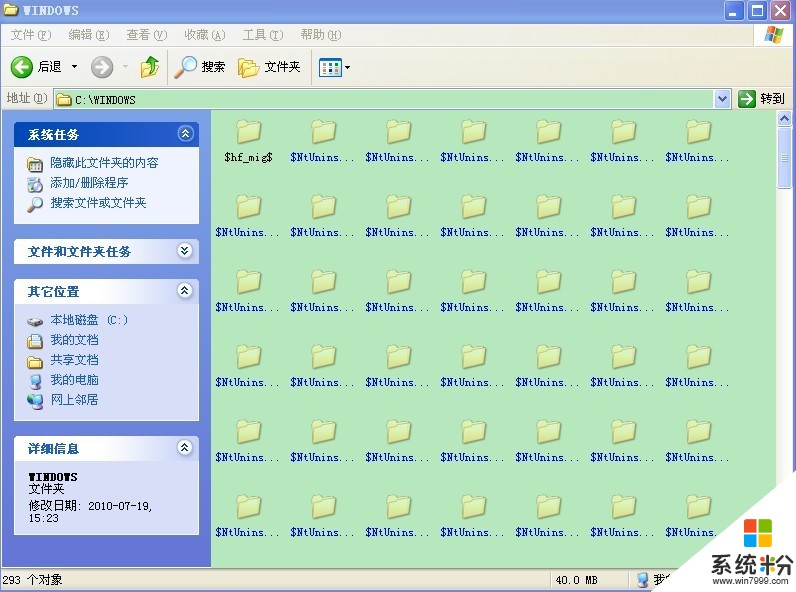Open back history dropdown arrow
796x592 pixels.
(x=74, y=67)
